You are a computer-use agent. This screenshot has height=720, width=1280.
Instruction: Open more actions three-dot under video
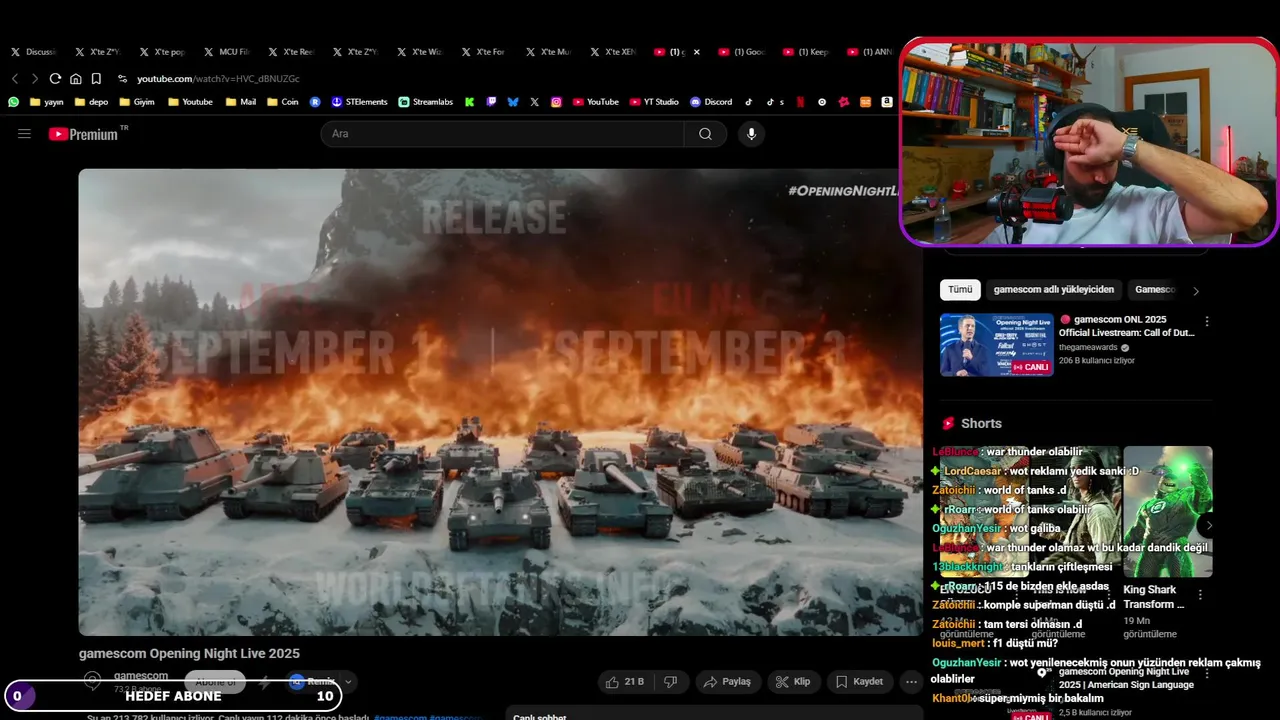point(910,682)
